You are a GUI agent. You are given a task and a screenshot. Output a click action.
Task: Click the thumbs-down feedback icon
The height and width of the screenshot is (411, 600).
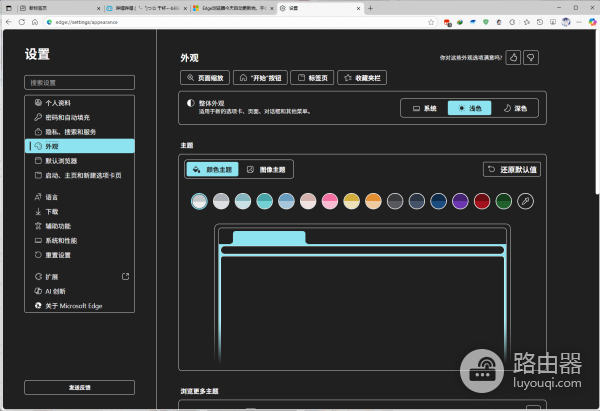coord(531,57)
